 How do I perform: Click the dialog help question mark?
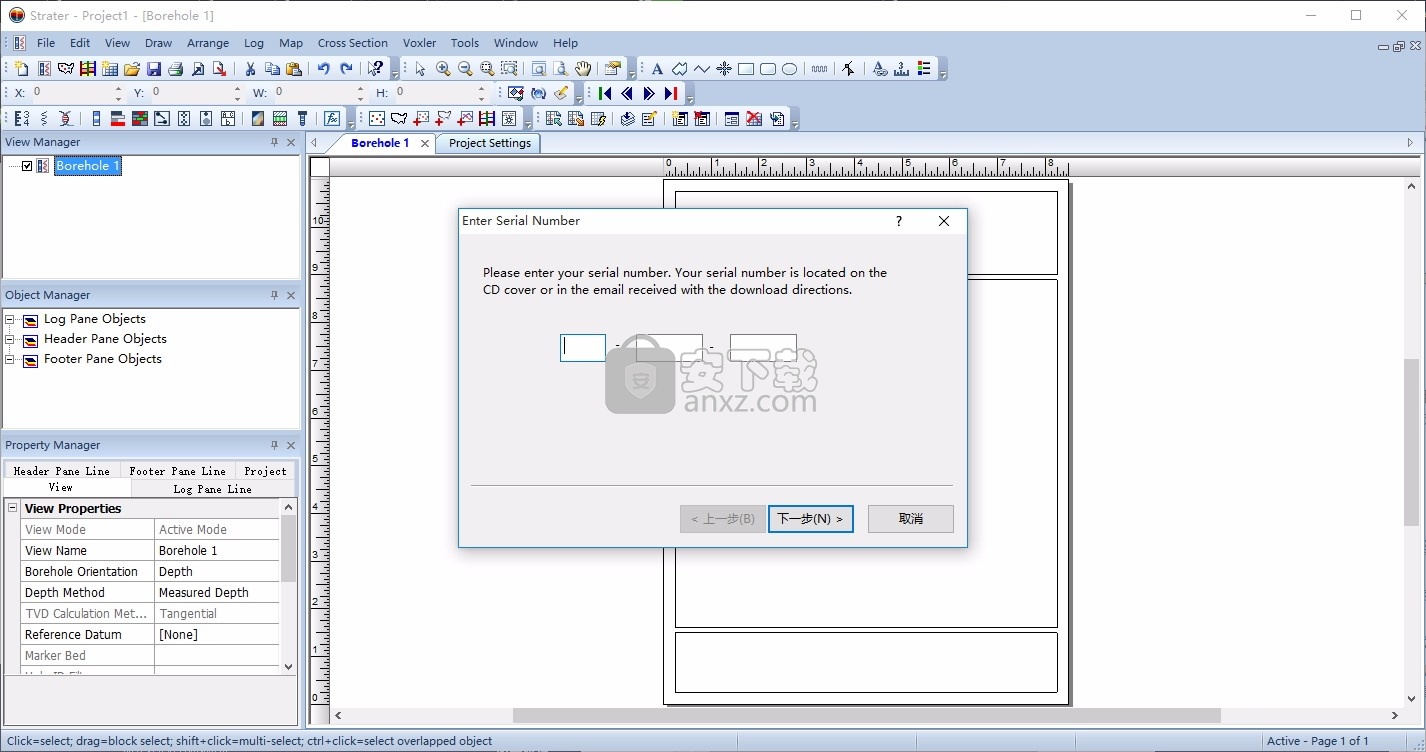click(899, 221)
